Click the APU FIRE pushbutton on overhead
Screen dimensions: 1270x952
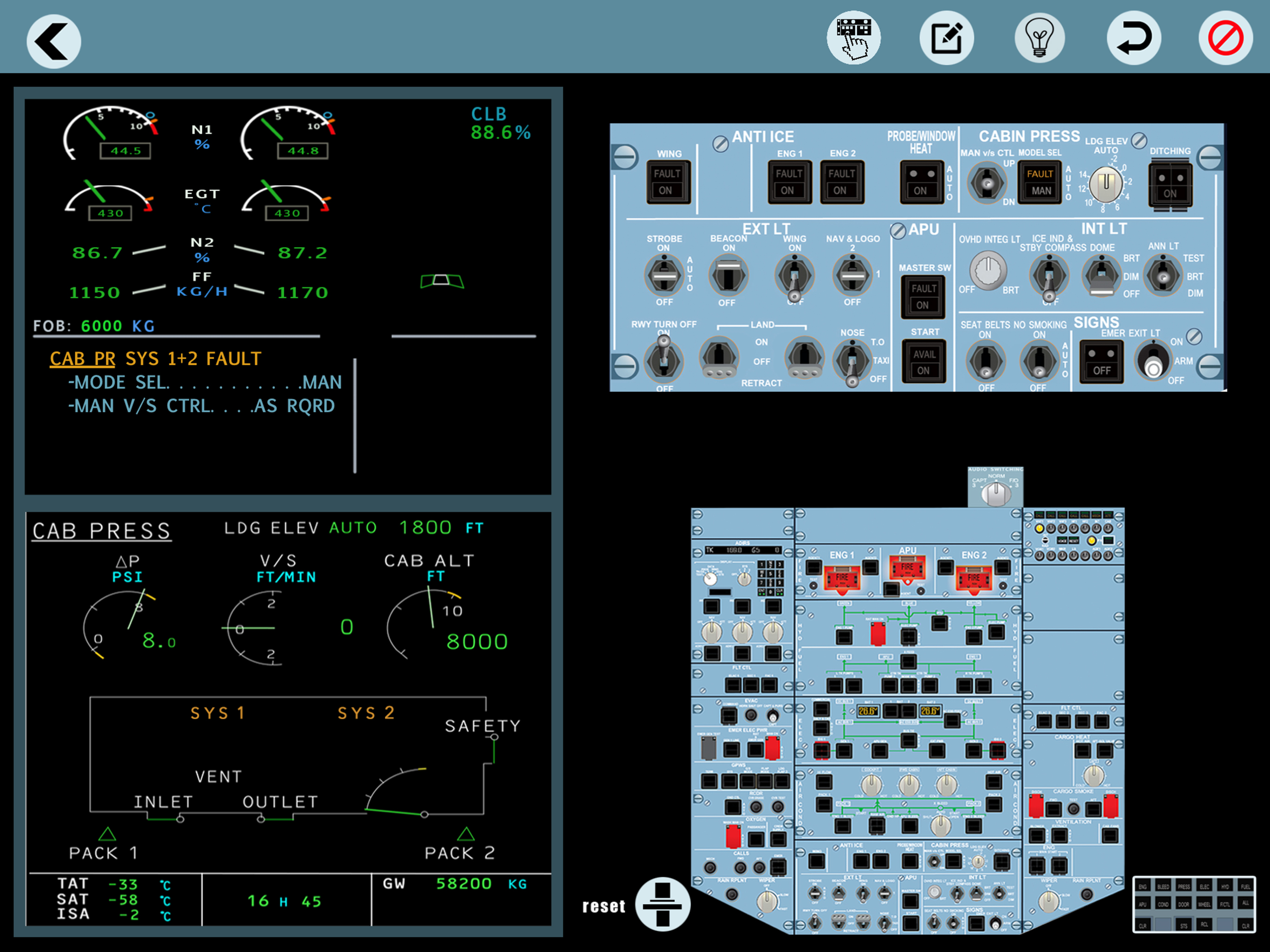tap(907, 568)
